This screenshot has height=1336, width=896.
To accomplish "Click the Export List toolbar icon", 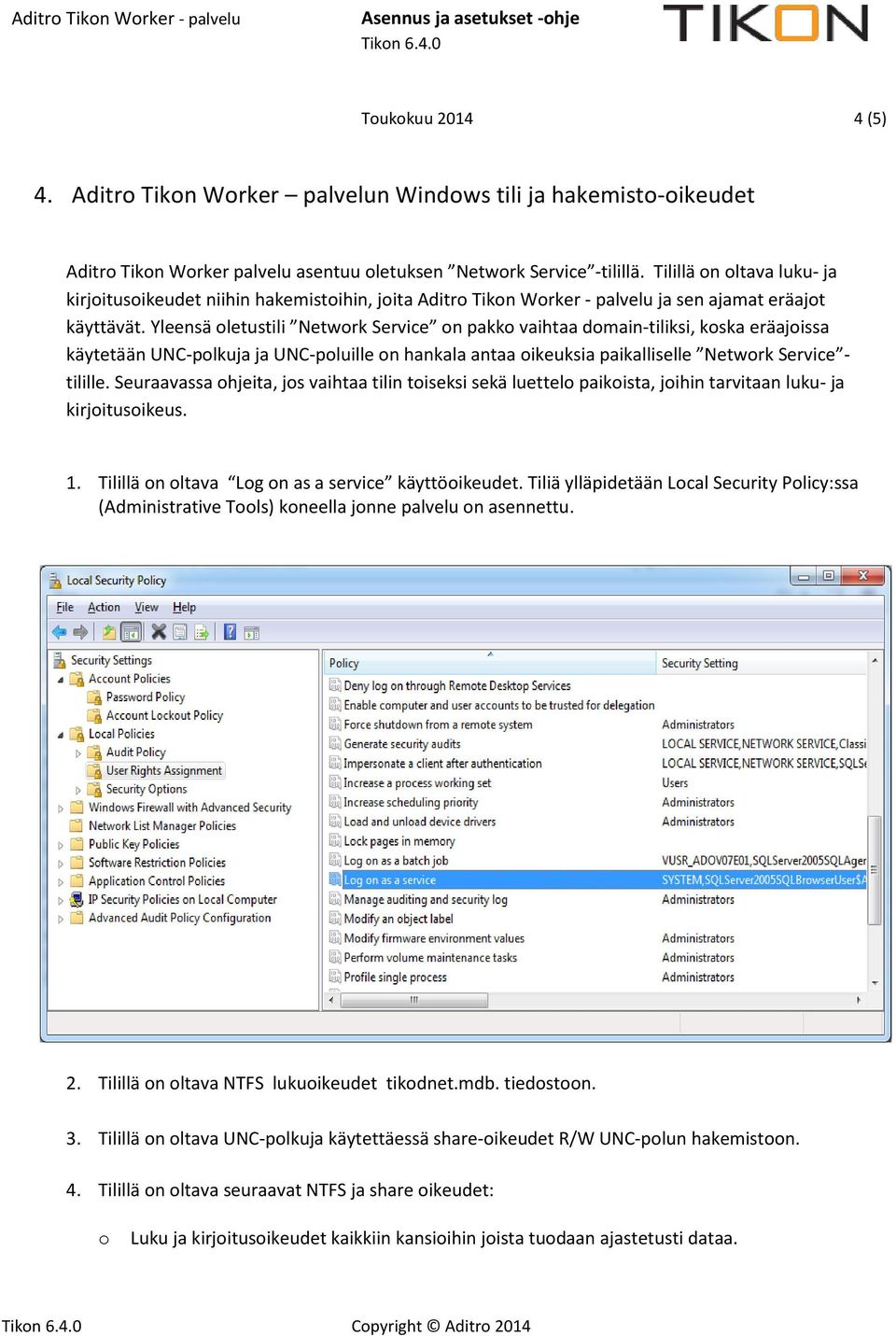I will coord(201,632).
